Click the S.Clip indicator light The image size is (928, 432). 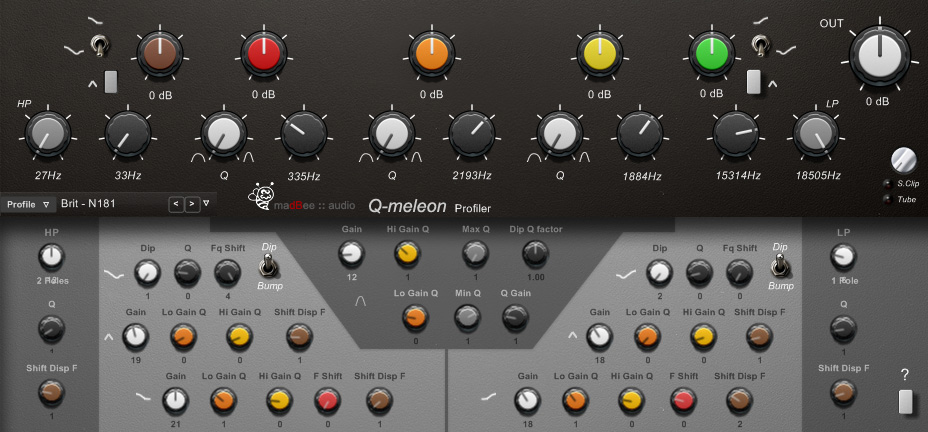887,184
